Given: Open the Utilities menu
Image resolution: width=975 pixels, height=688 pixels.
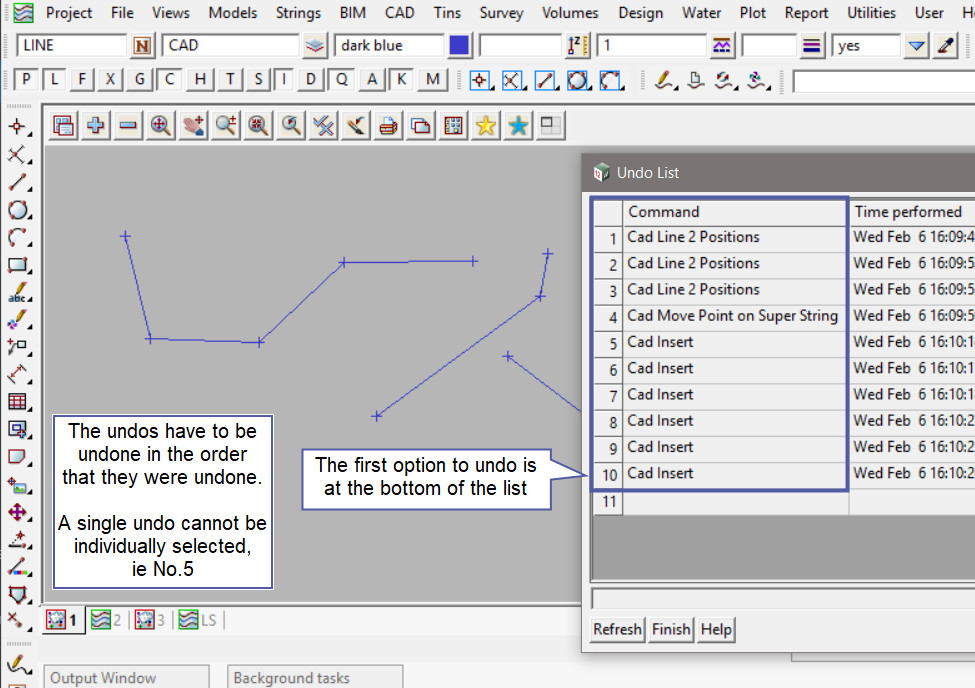Looking at the screenshot, I should click(x=871, y=13).
